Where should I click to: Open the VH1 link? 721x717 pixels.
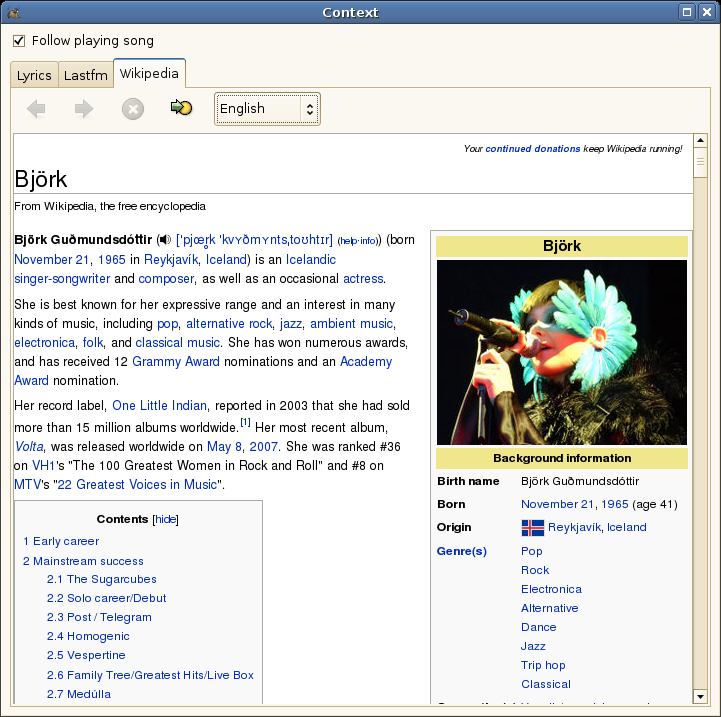click(x=43, y=465)
